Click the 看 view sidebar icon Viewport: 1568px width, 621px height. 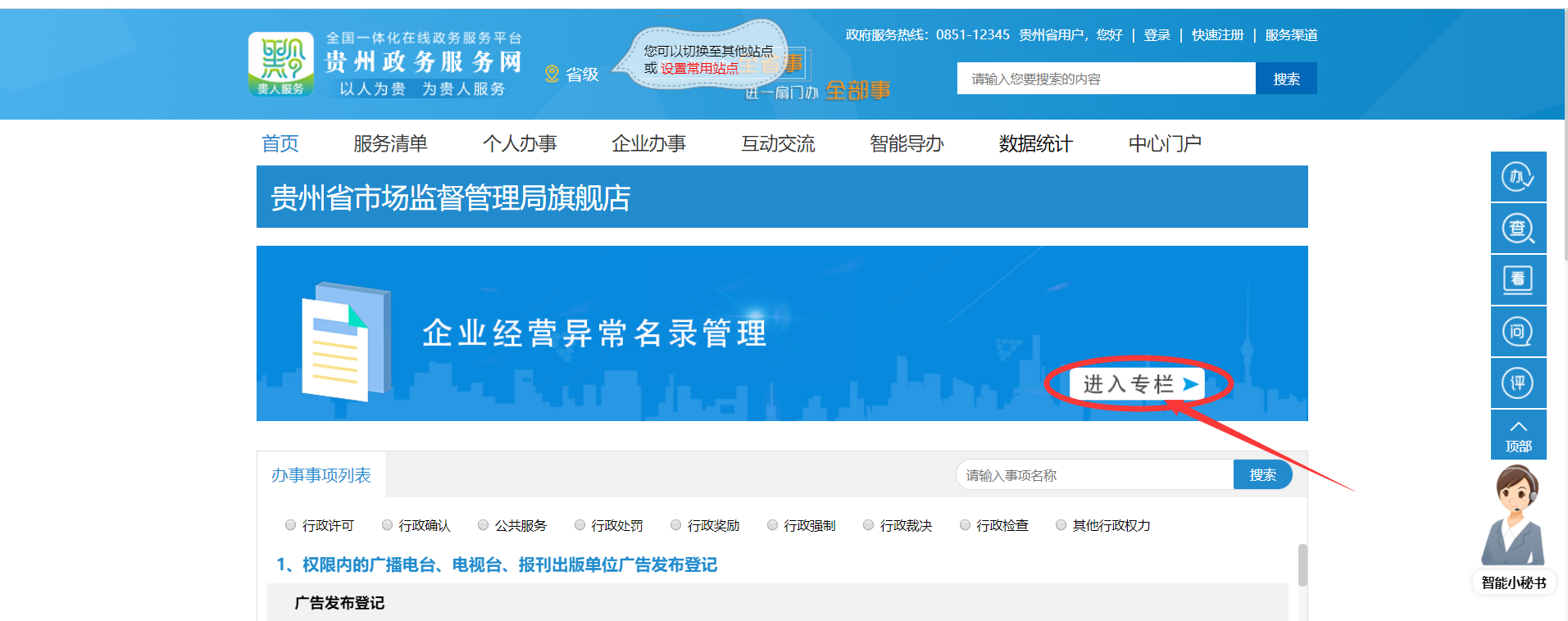(1517, 280)
